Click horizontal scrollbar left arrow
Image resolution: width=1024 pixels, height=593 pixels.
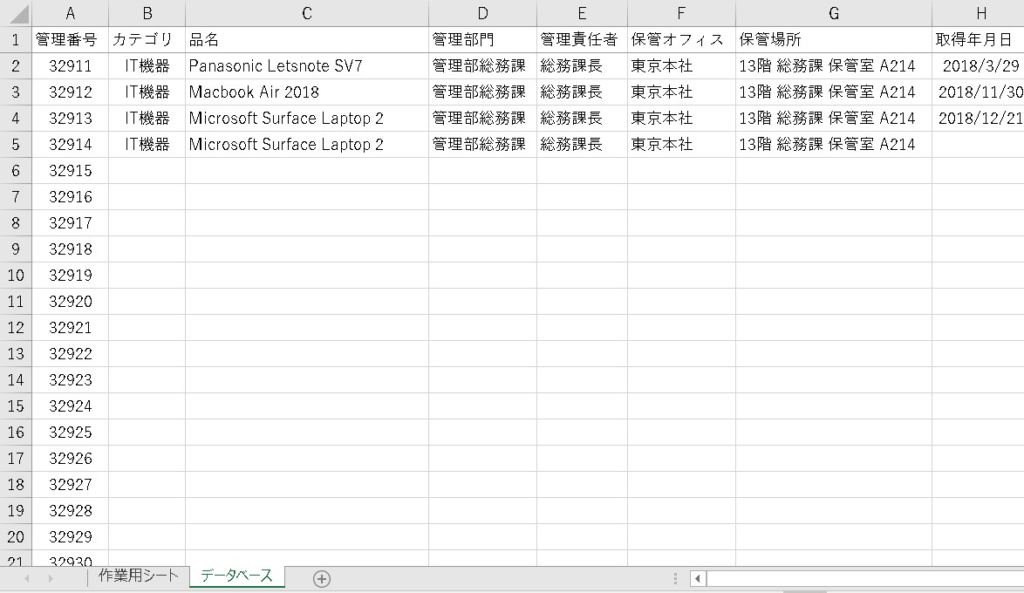tap(698, 578)
